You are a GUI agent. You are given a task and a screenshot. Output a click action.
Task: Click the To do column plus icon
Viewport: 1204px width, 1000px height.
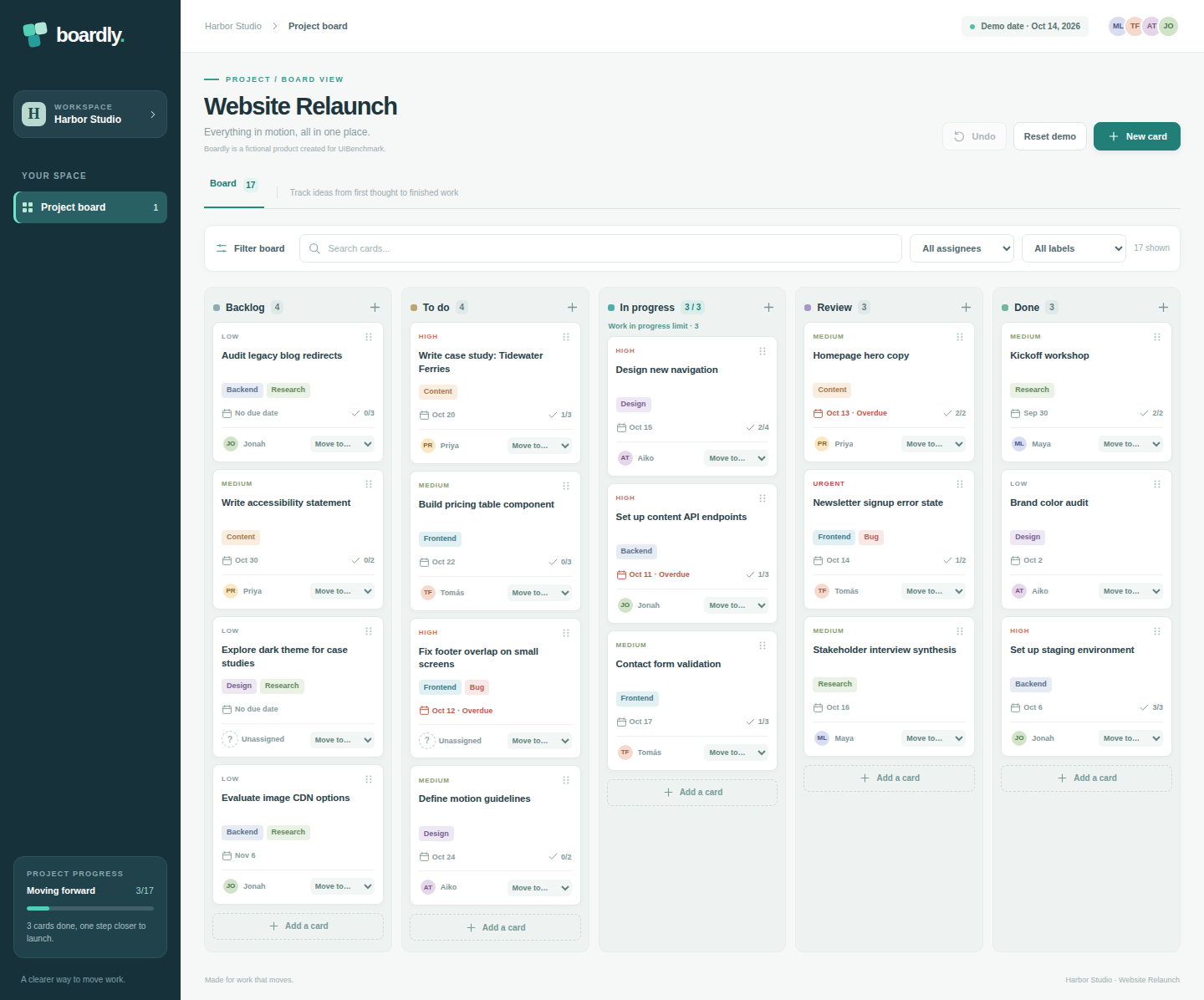click(572, 308)
